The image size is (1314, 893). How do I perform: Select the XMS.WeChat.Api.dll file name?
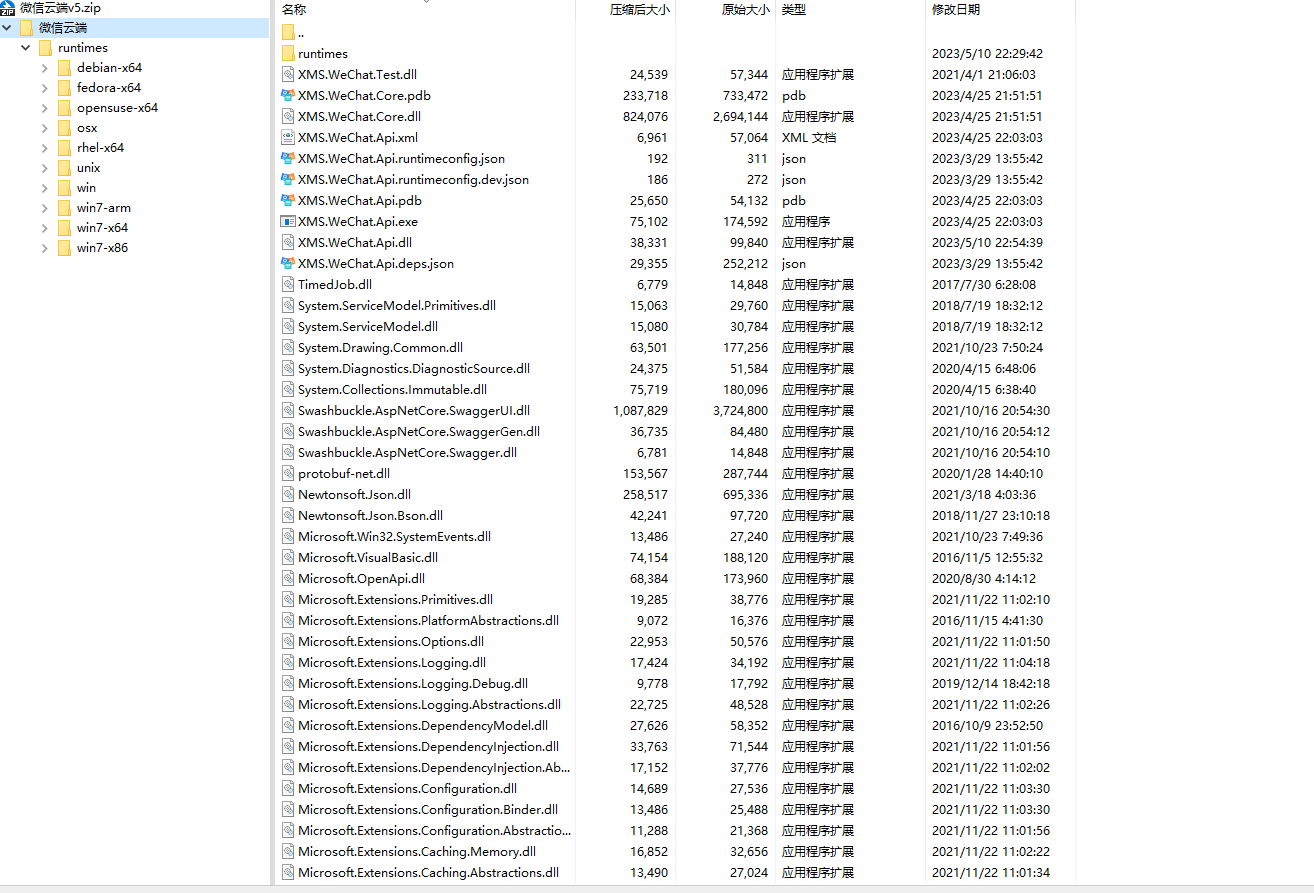tap(354, 243)
